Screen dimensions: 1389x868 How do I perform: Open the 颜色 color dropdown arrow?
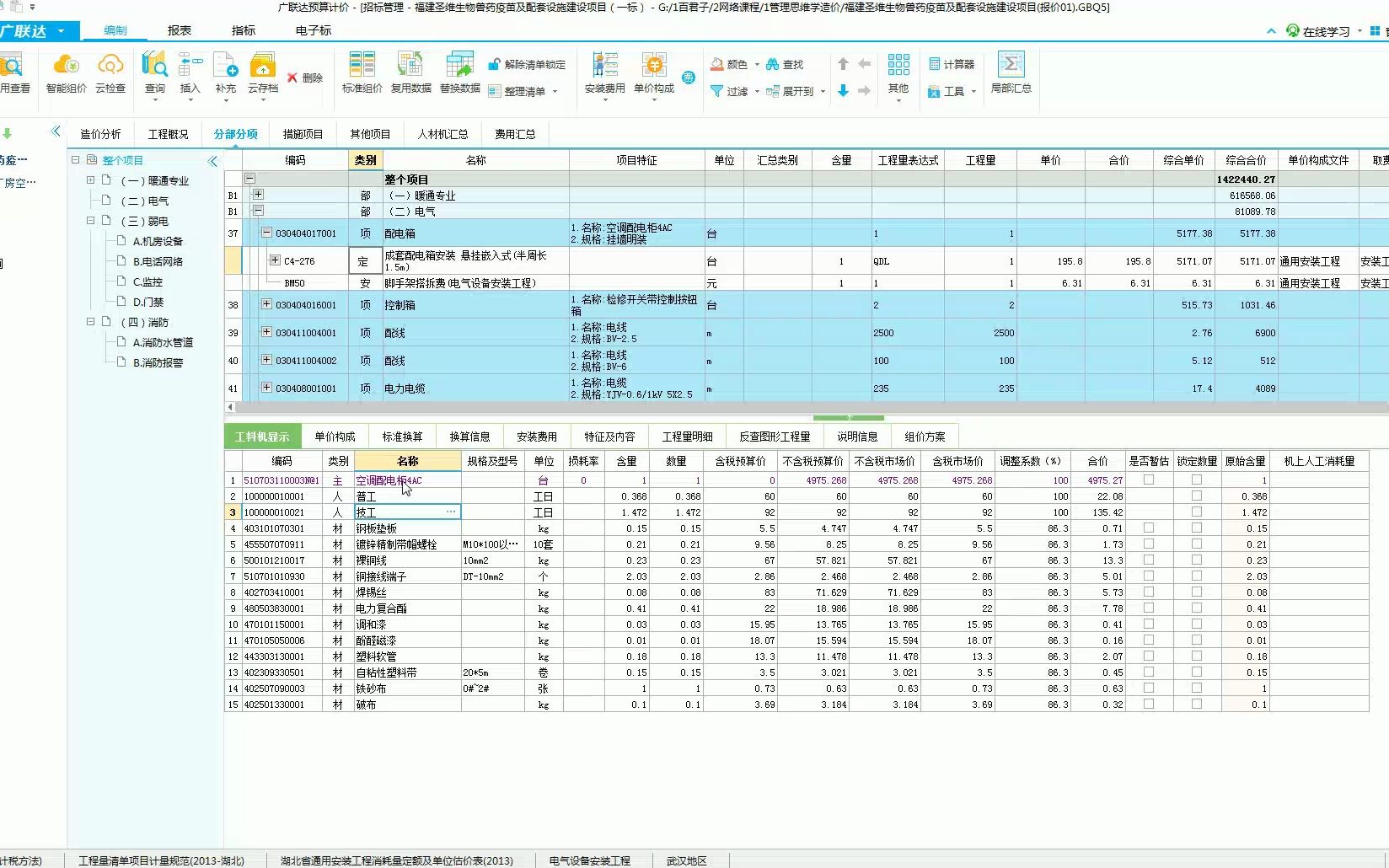click(757, 65)
